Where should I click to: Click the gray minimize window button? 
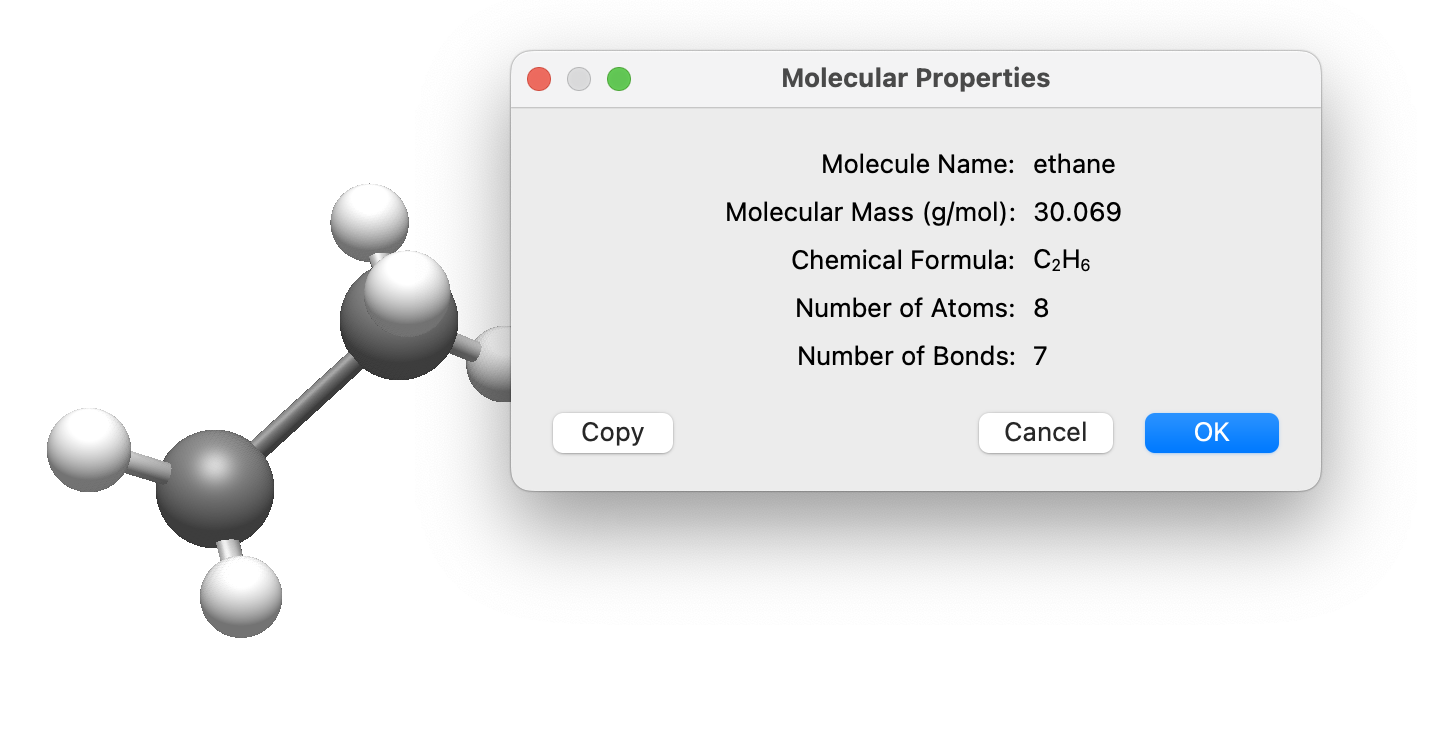pos(579,79)
